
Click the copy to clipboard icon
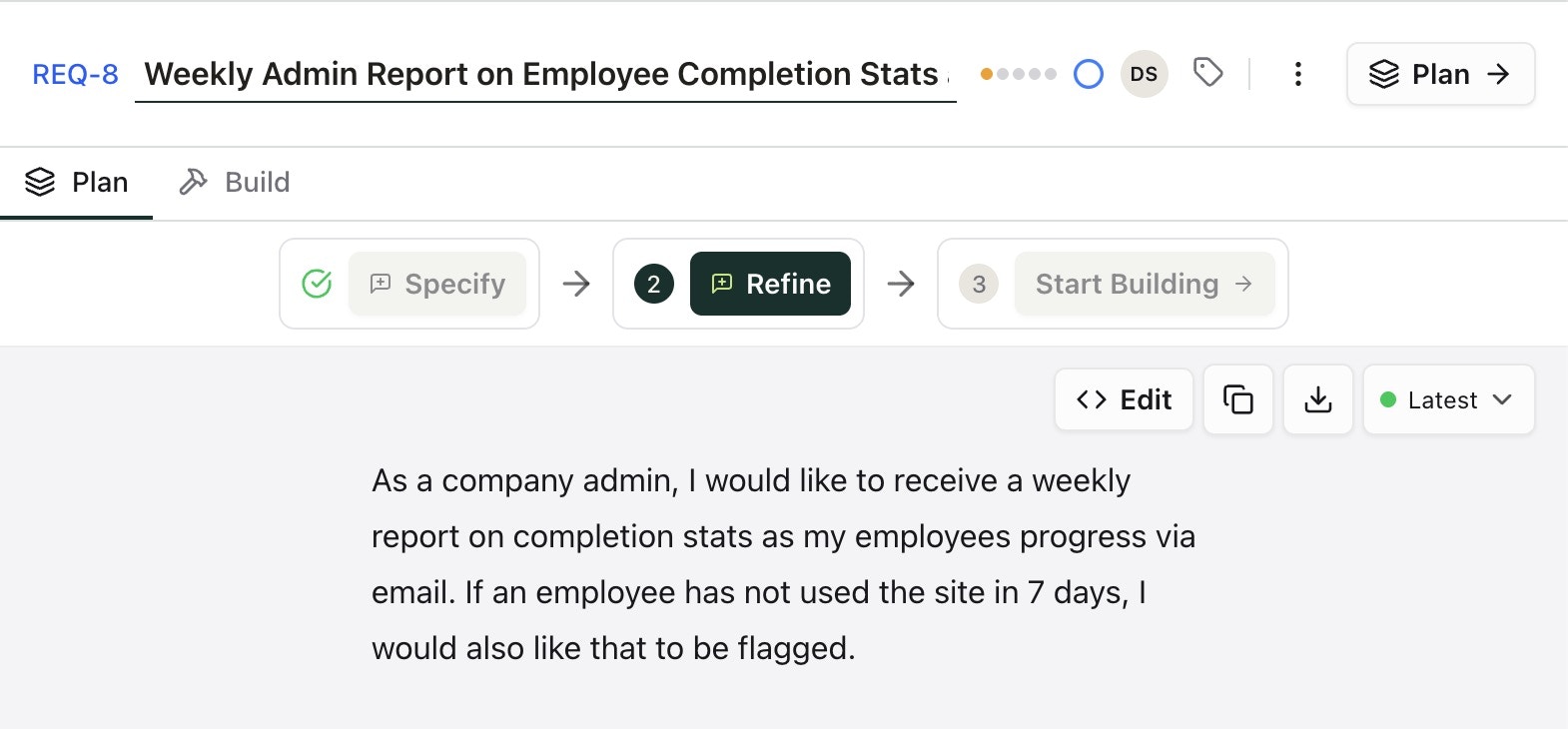pyautogui.click(x=1237, y=399)
